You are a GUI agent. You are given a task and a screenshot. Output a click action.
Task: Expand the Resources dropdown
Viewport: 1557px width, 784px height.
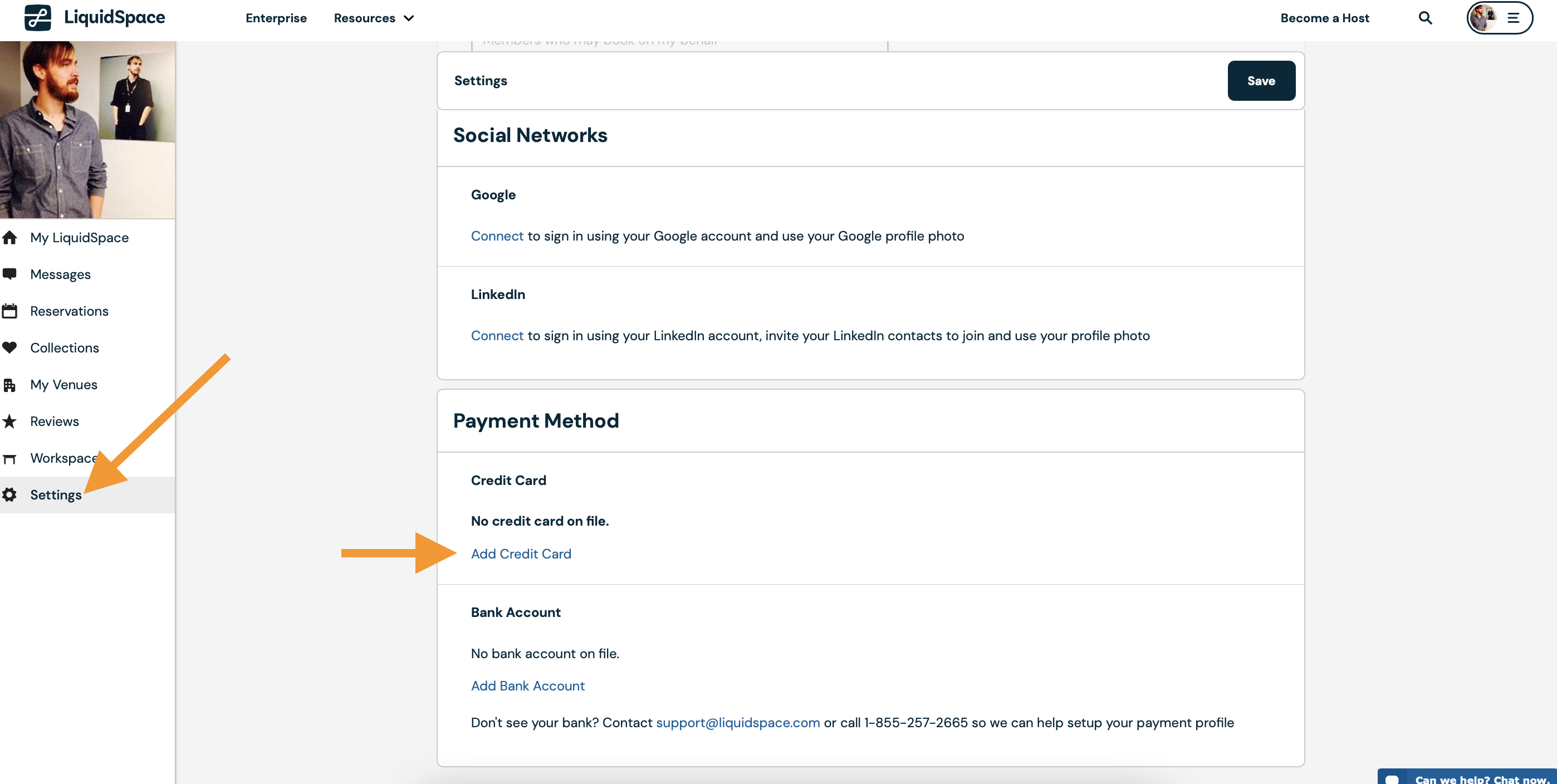point(374,18)
